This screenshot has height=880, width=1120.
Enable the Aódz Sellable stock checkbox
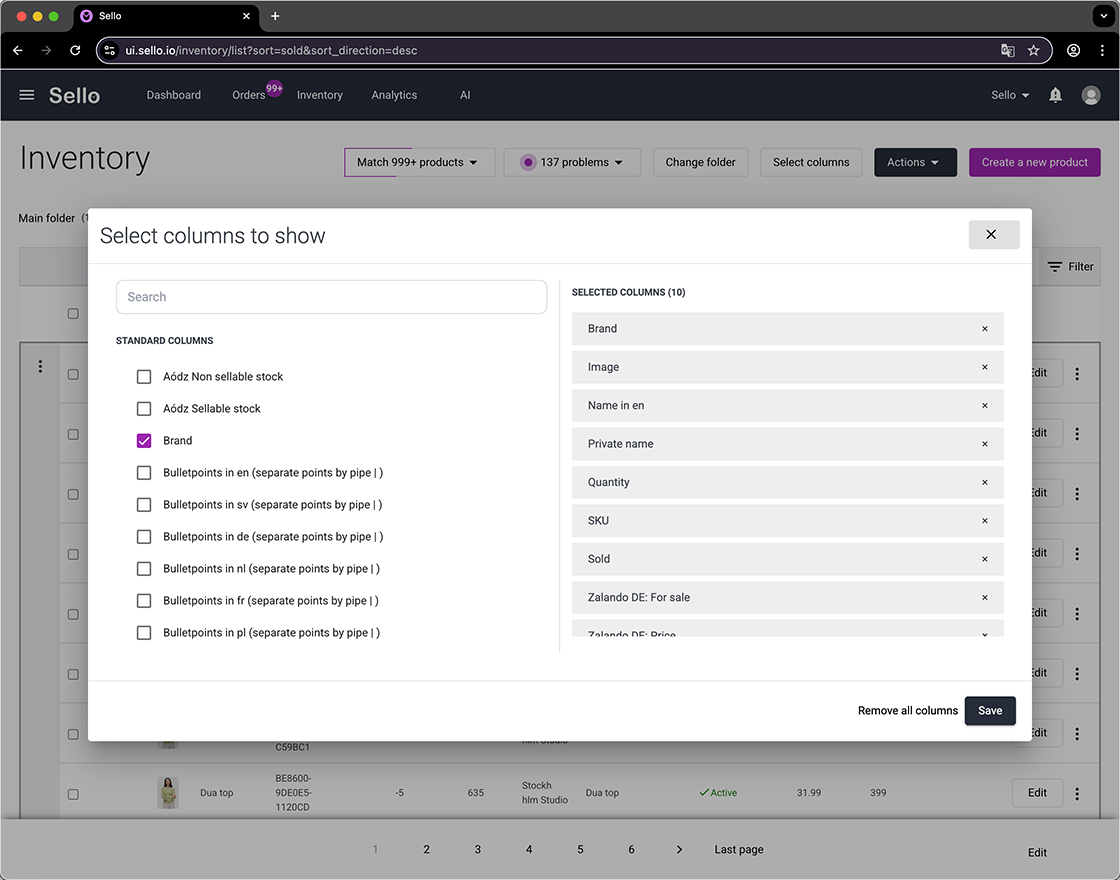(x=144, y=408)
